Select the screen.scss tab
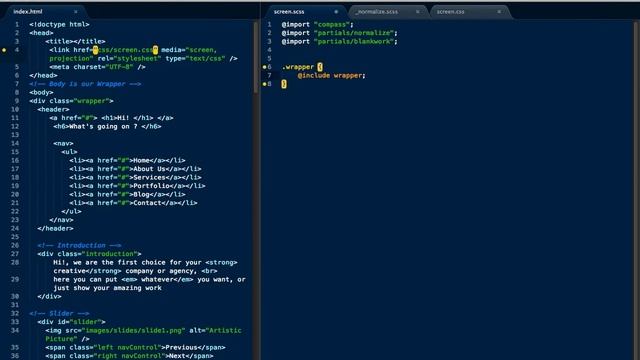The width and height of the screenshot is (640, 360). (x=289, y=12)
